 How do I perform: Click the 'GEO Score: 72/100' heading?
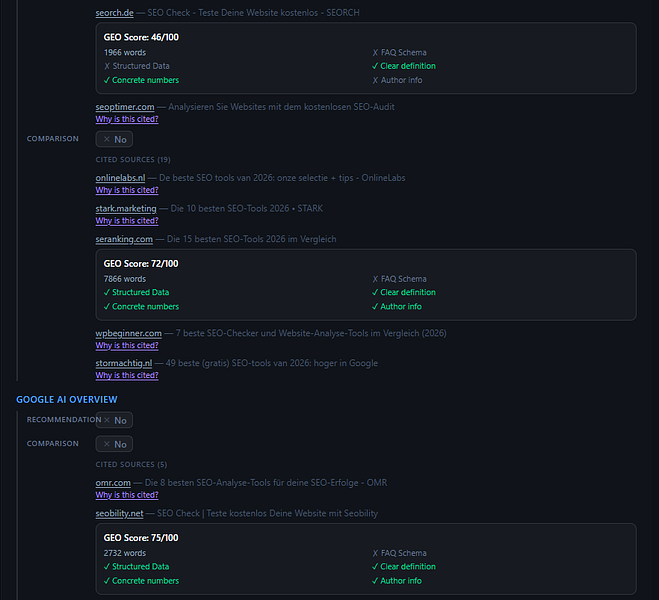coord(141,264)
